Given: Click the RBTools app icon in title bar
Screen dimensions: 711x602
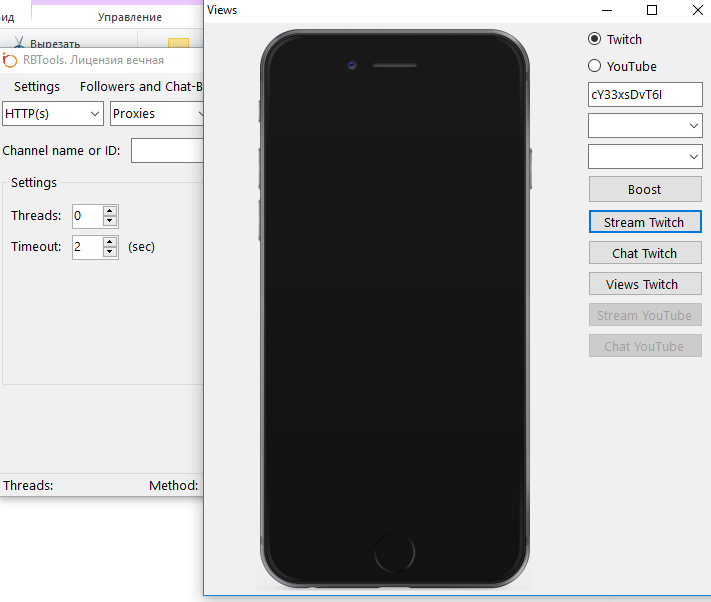Looking at the screenshot, I should click(x=11, y=60).
